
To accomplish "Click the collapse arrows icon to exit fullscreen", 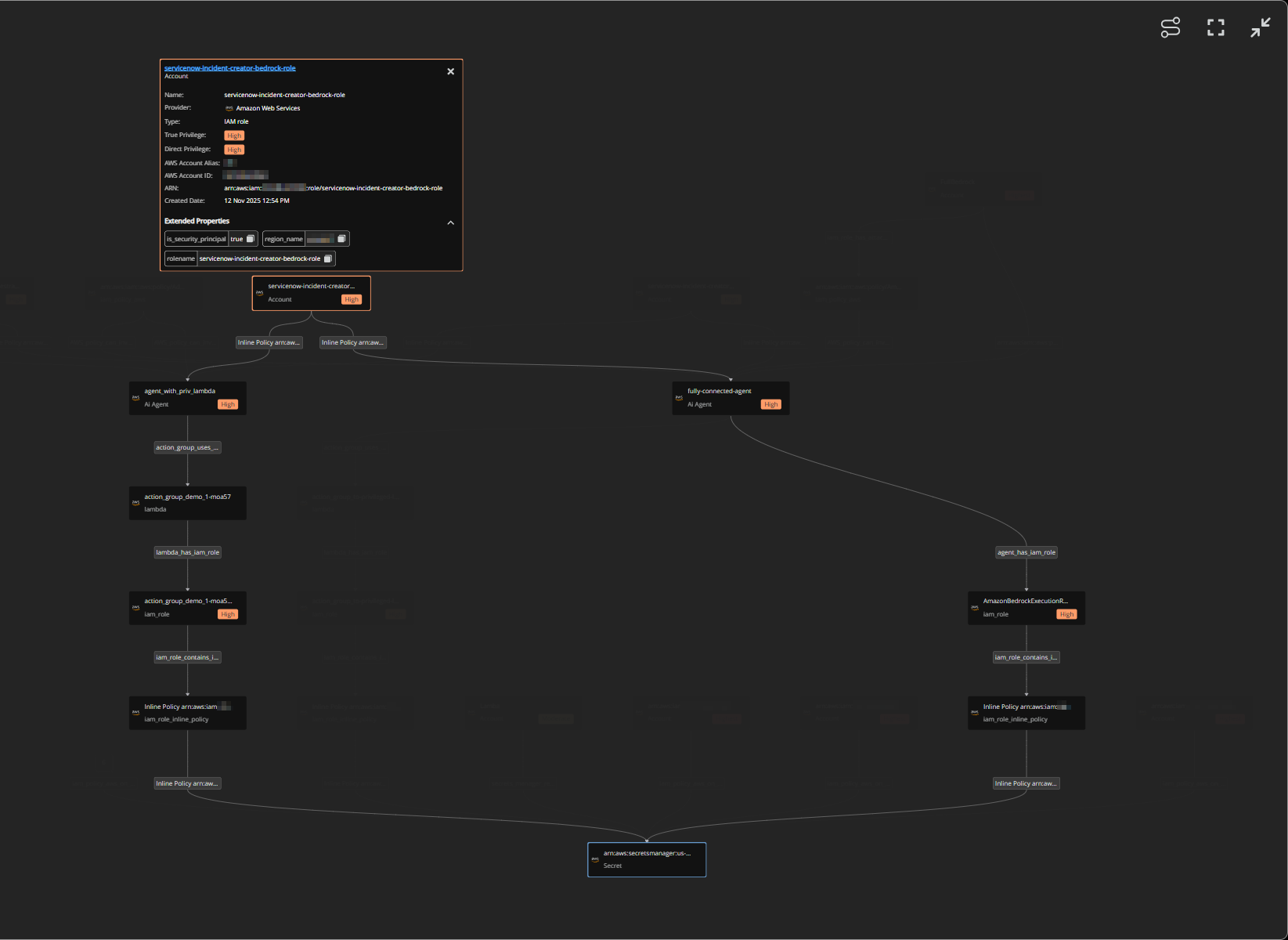I will tap(1260, 27).
